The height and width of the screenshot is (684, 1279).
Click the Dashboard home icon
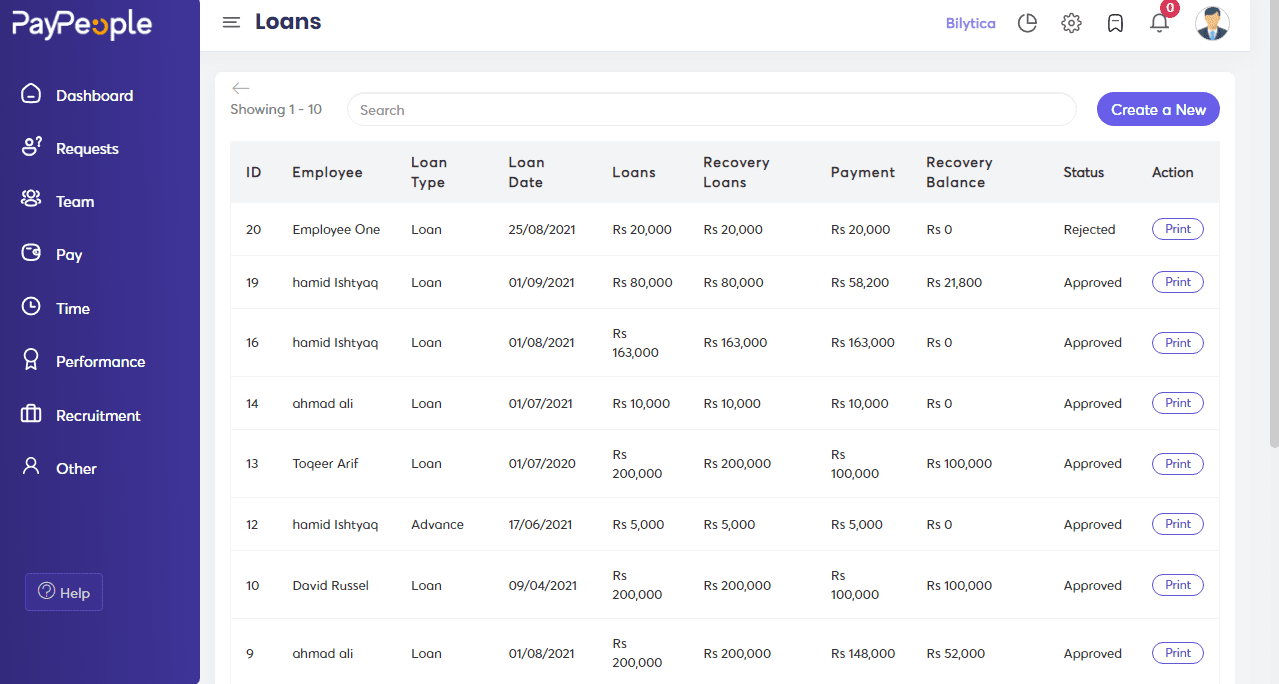(x=31, y=94)
